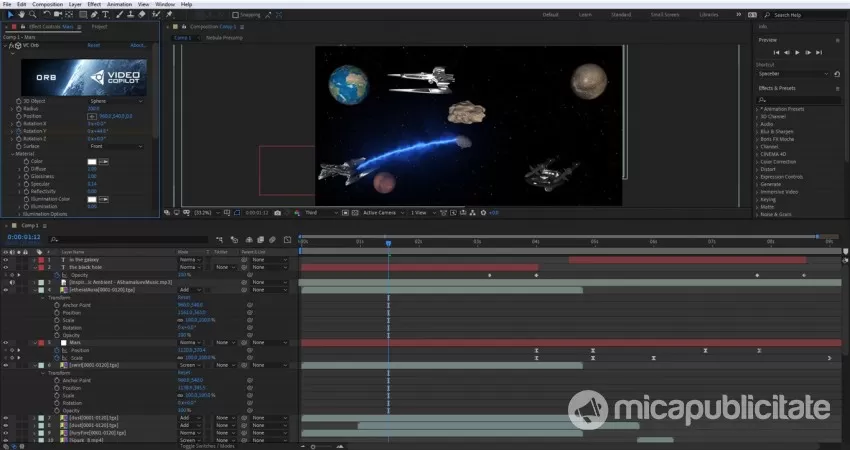Select the Rectangle shape tool
Screen dimensions: 850x450
[83, 15]
